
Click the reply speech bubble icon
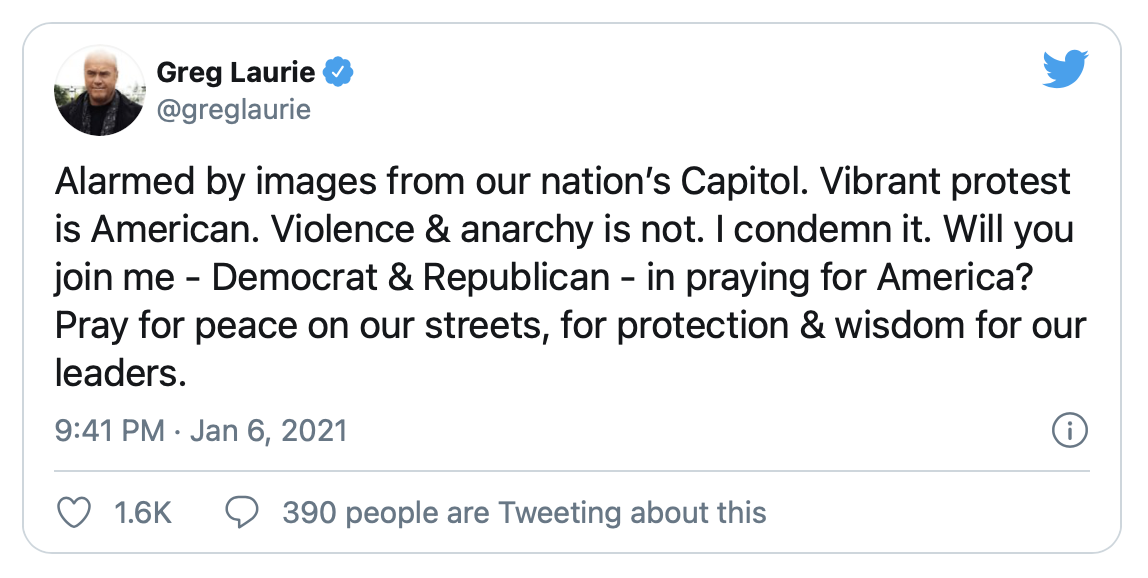click(242, 513)
